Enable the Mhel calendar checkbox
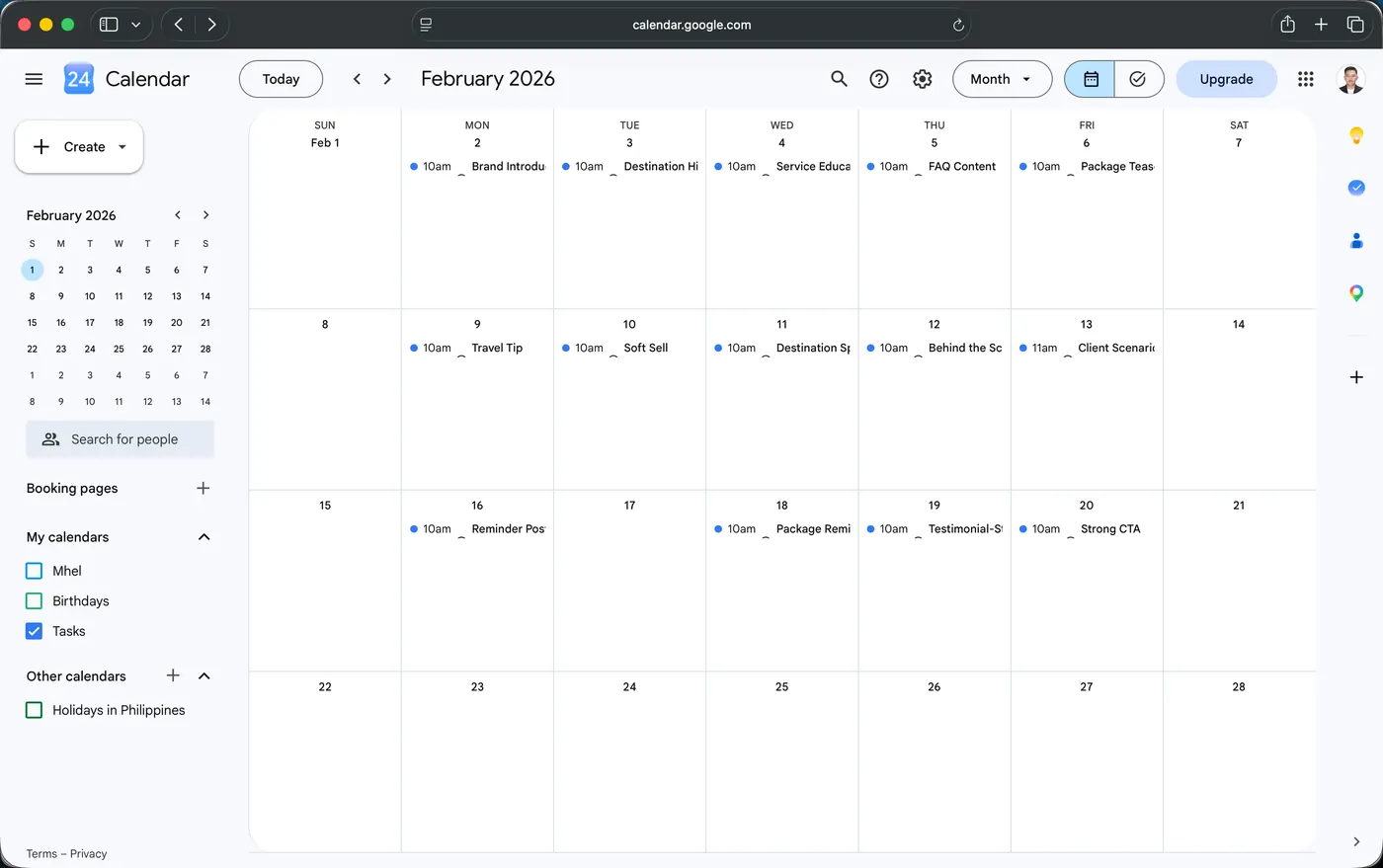Viewport: 1383px width, 868px height. coord(34,571)
